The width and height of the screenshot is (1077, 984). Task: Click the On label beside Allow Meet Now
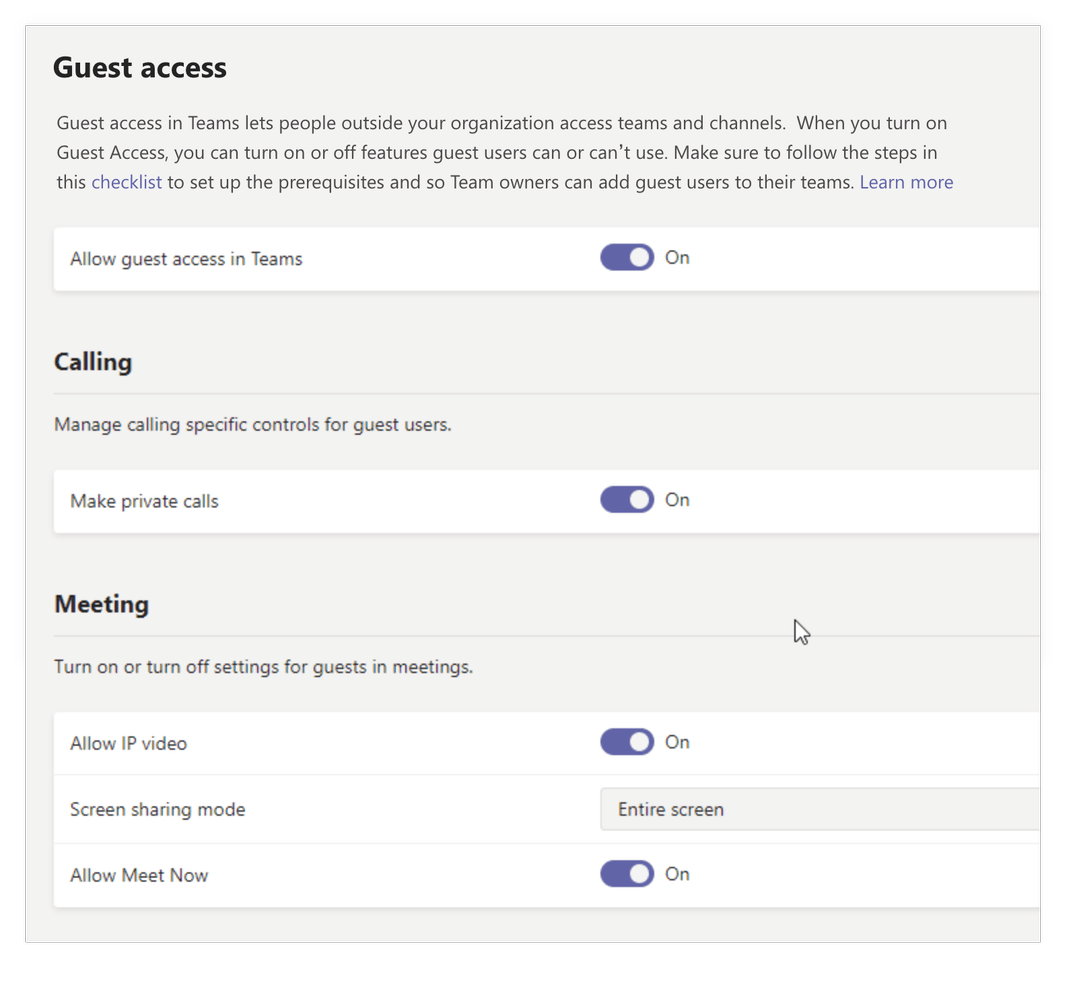coord(676,873)
